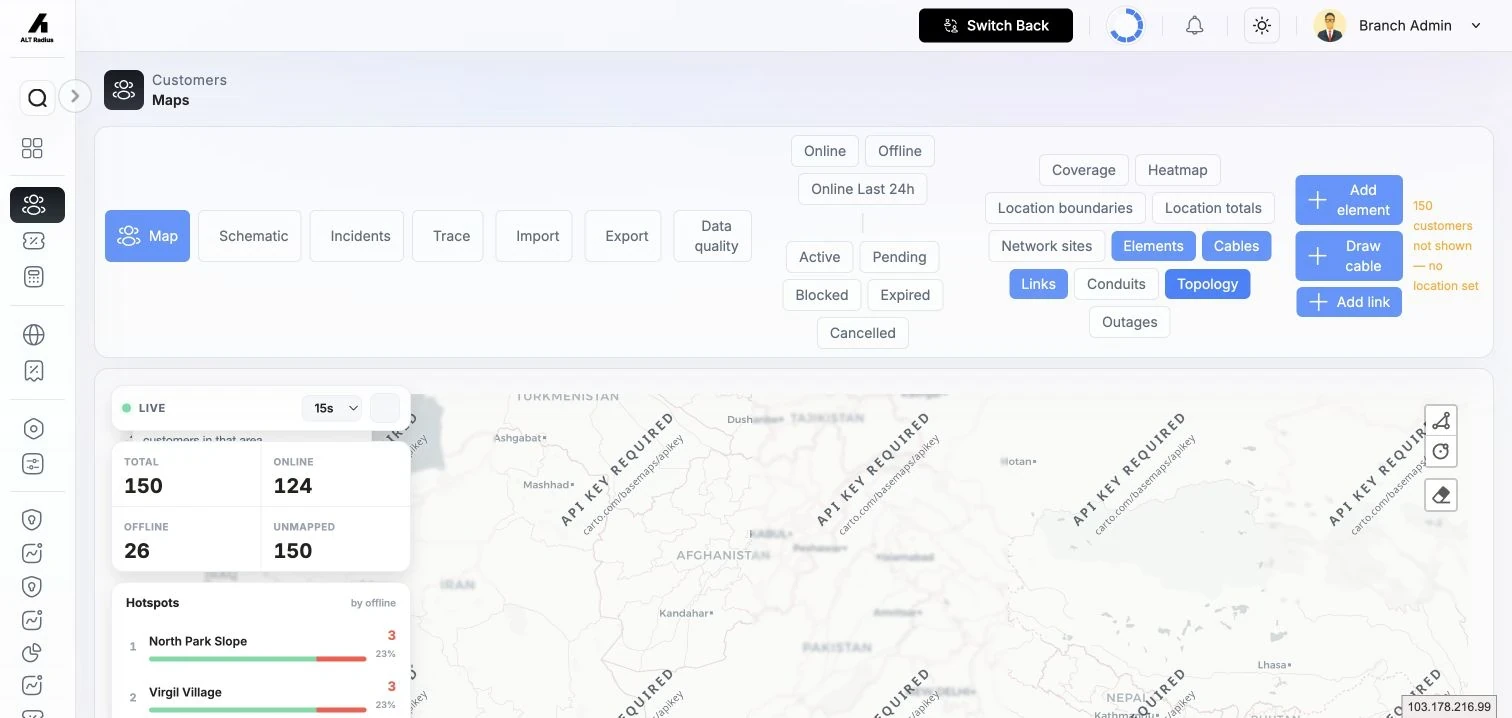Show the Outages layer
The height and width of the screenshot is (718, 1512).
pos(1130,322)
